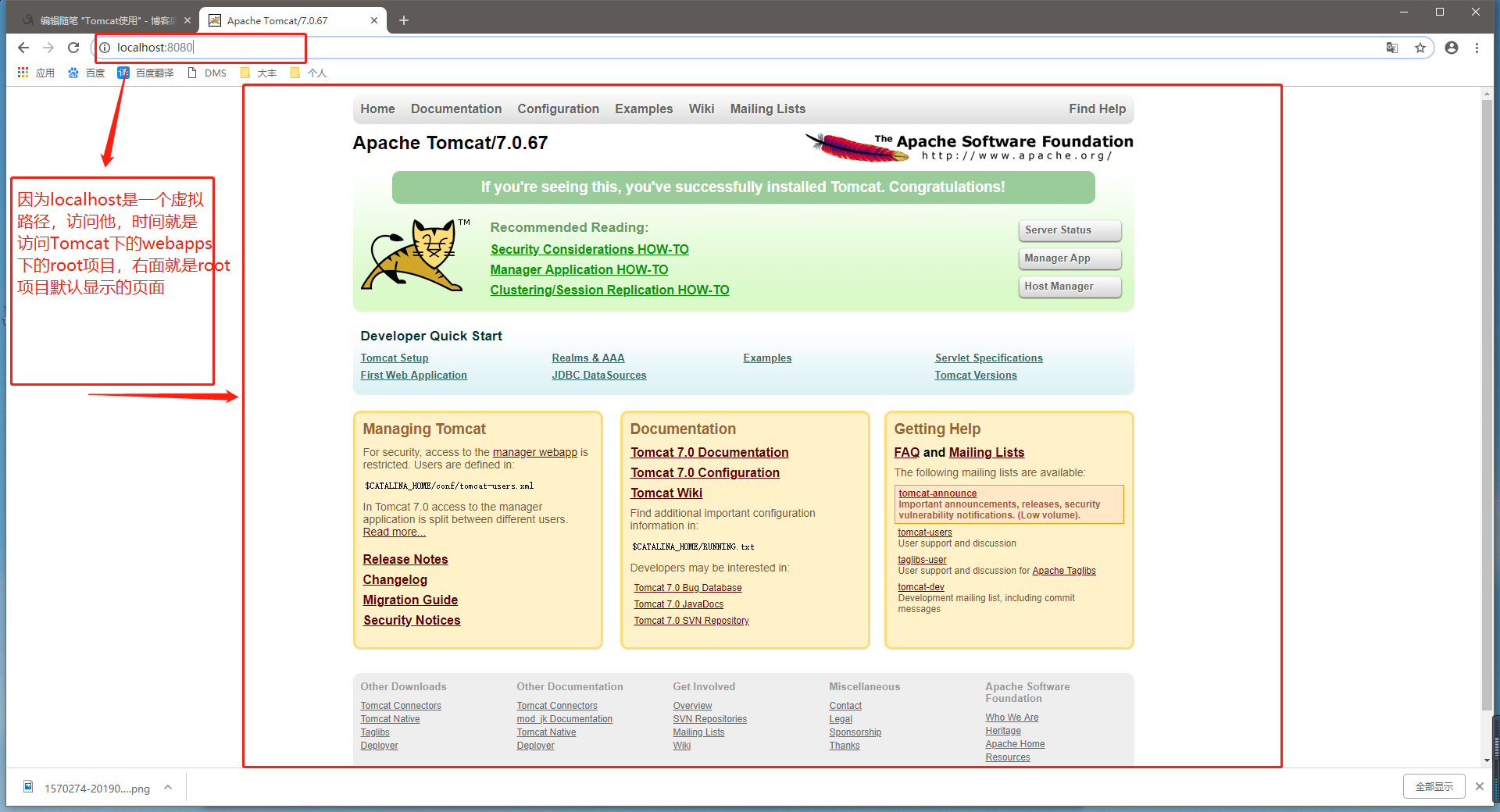Reload the Tomcat page

[x=73, y=48]
